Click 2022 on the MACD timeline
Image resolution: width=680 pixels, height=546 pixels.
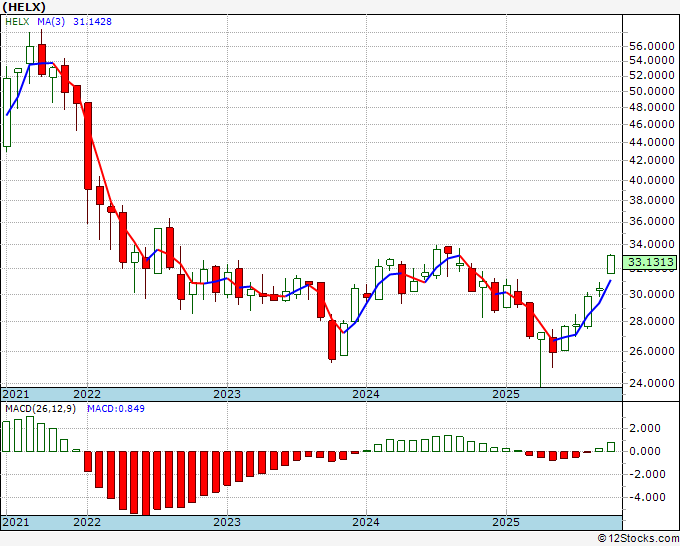(x=87, y=522)
